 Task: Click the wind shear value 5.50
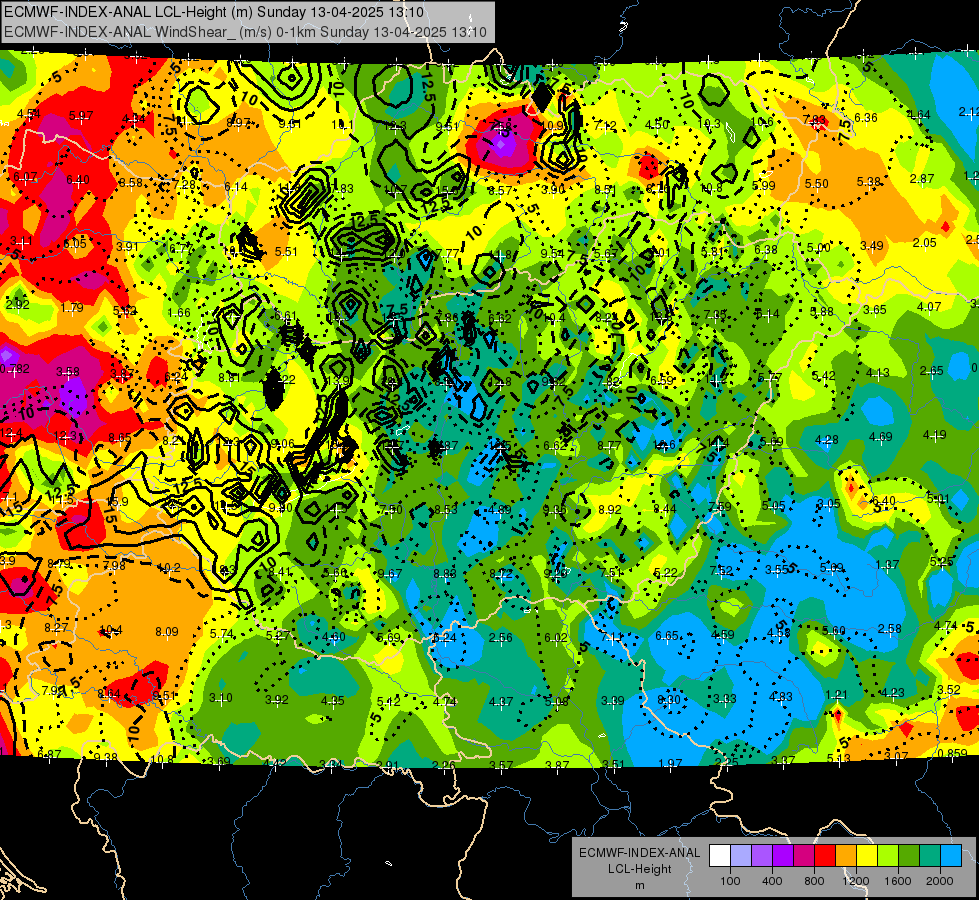tap(817, 184)
